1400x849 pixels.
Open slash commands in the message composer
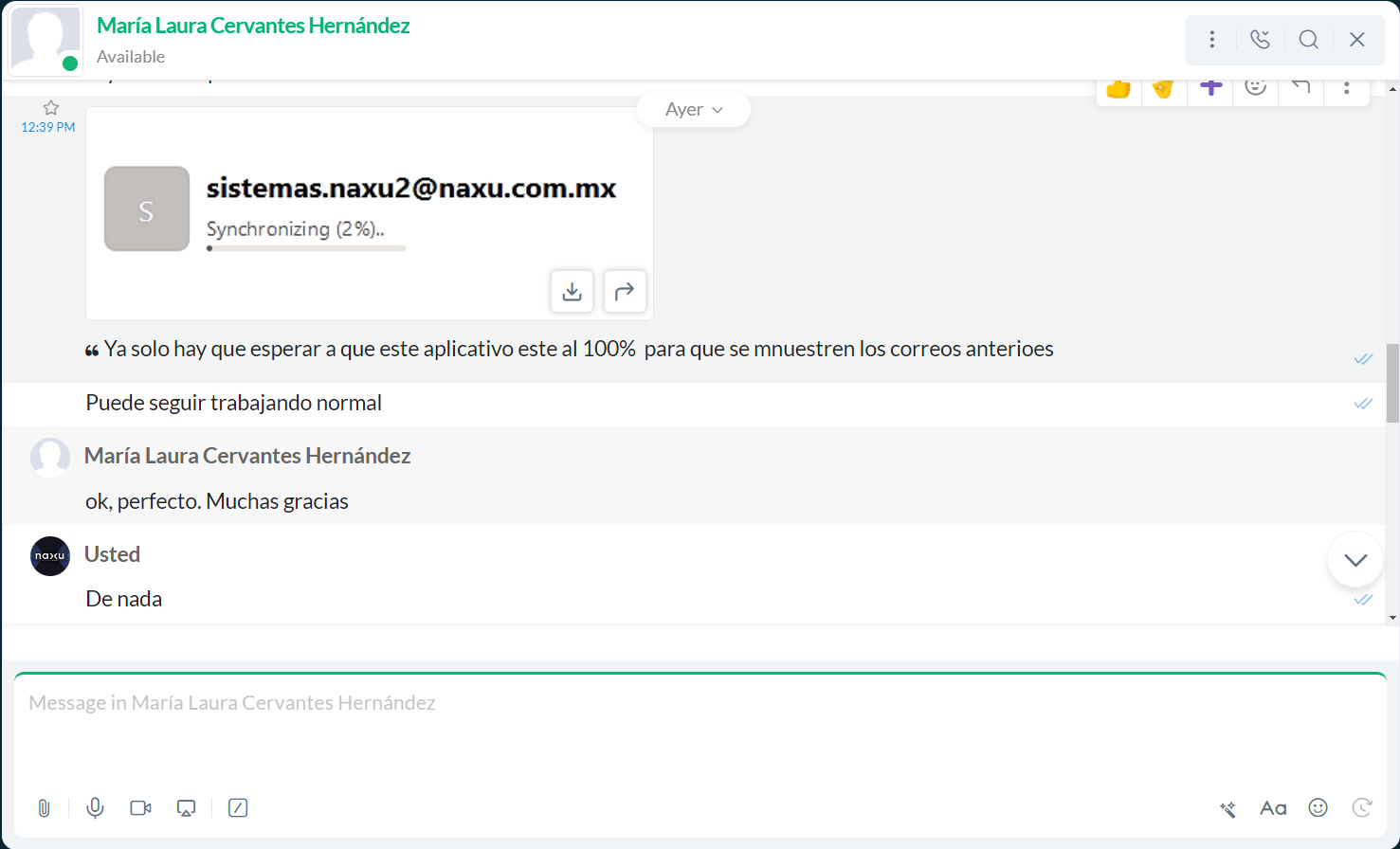(238, 808)
